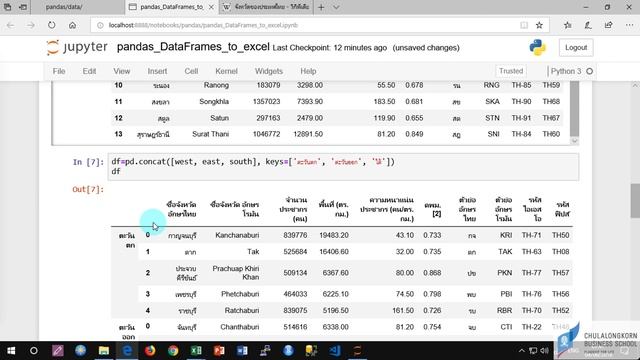Click into the In [7] code cell
Image resolution: width=640 pixels, height=360 pixels.
click(x=343, y=167)
